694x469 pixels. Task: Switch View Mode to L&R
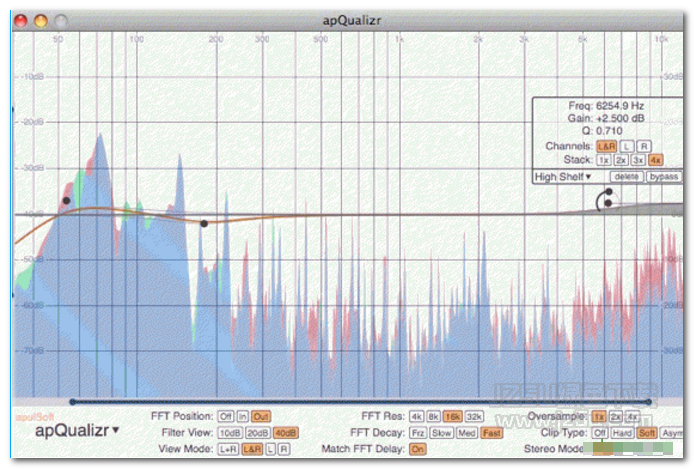252,449
